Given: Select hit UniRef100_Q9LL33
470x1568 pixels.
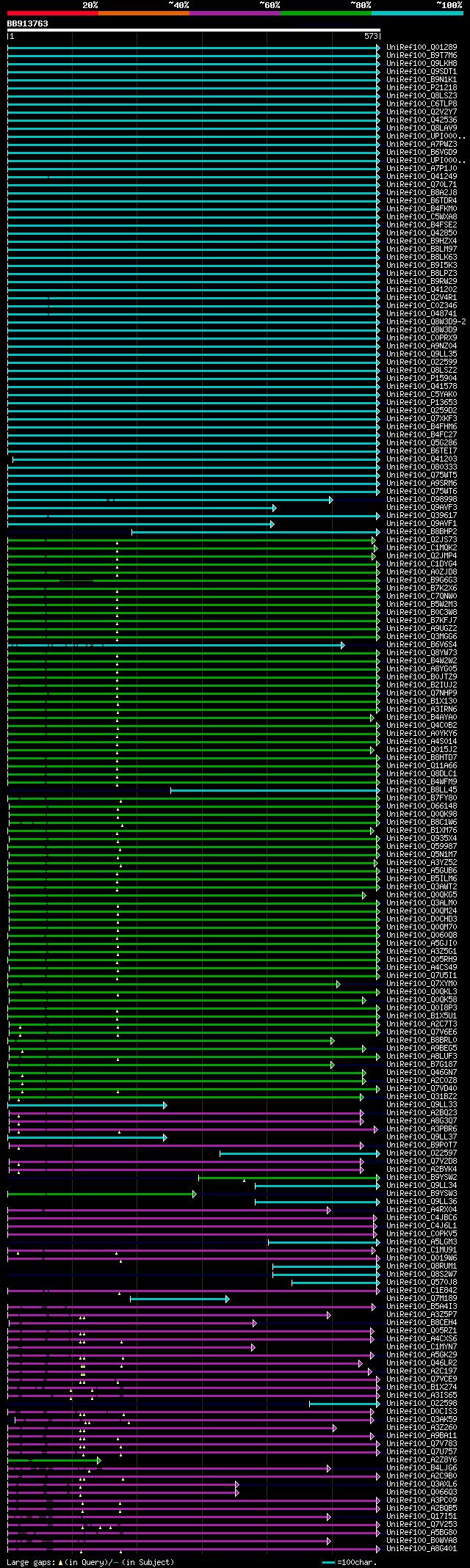Looking at the screenshot, I should pyautogui.click(x=422, y=1104).
